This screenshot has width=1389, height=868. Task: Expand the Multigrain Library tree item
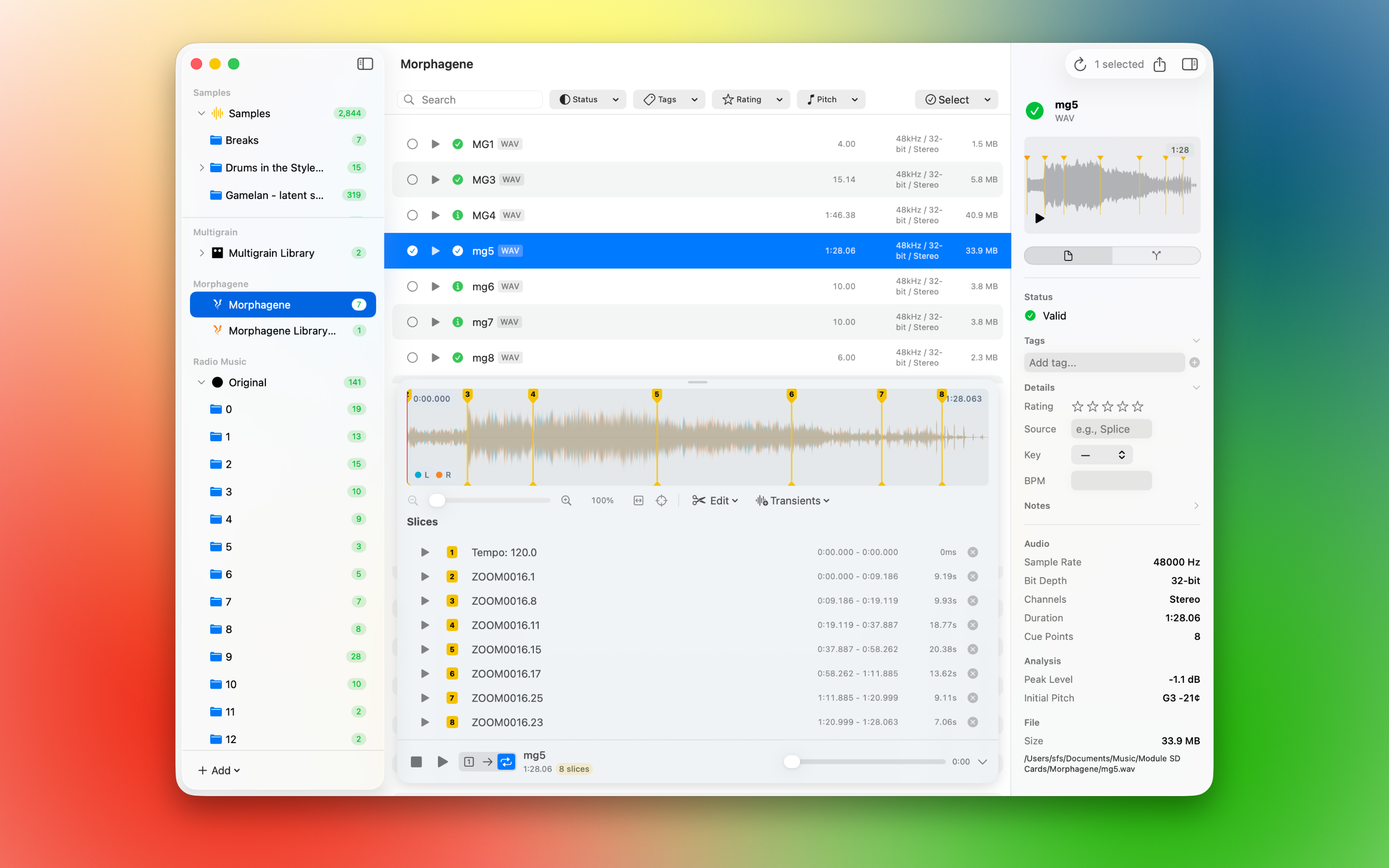[x=202, y=253]
